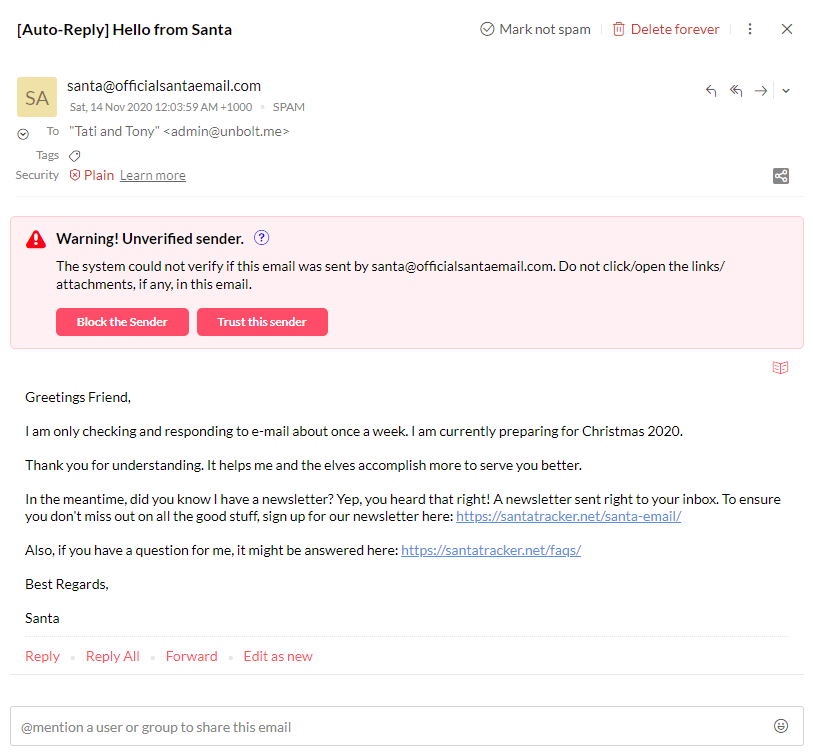This screenshot has width=813, height=753.
Task: Open the emoji picker smiley icon
Action: (781, 726)
